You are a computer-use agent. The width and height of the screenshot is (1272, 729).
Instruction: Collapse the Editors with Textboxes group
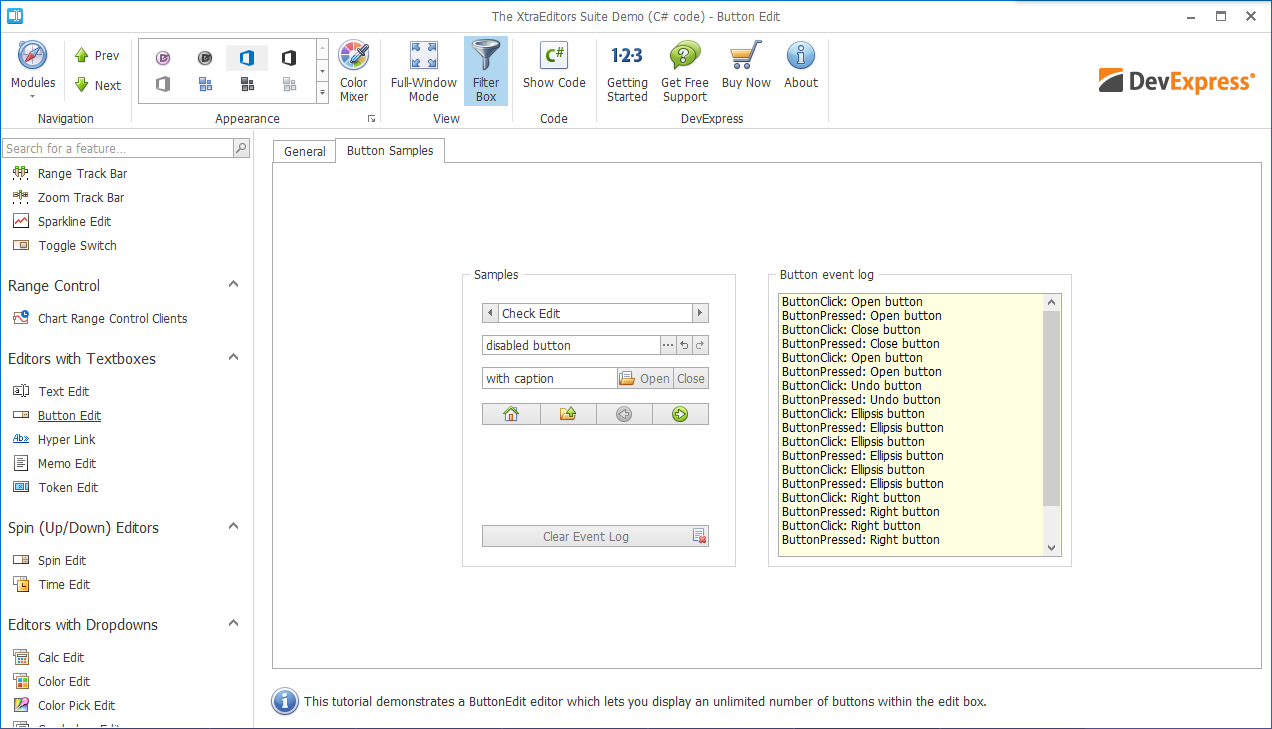click(234, 358)
